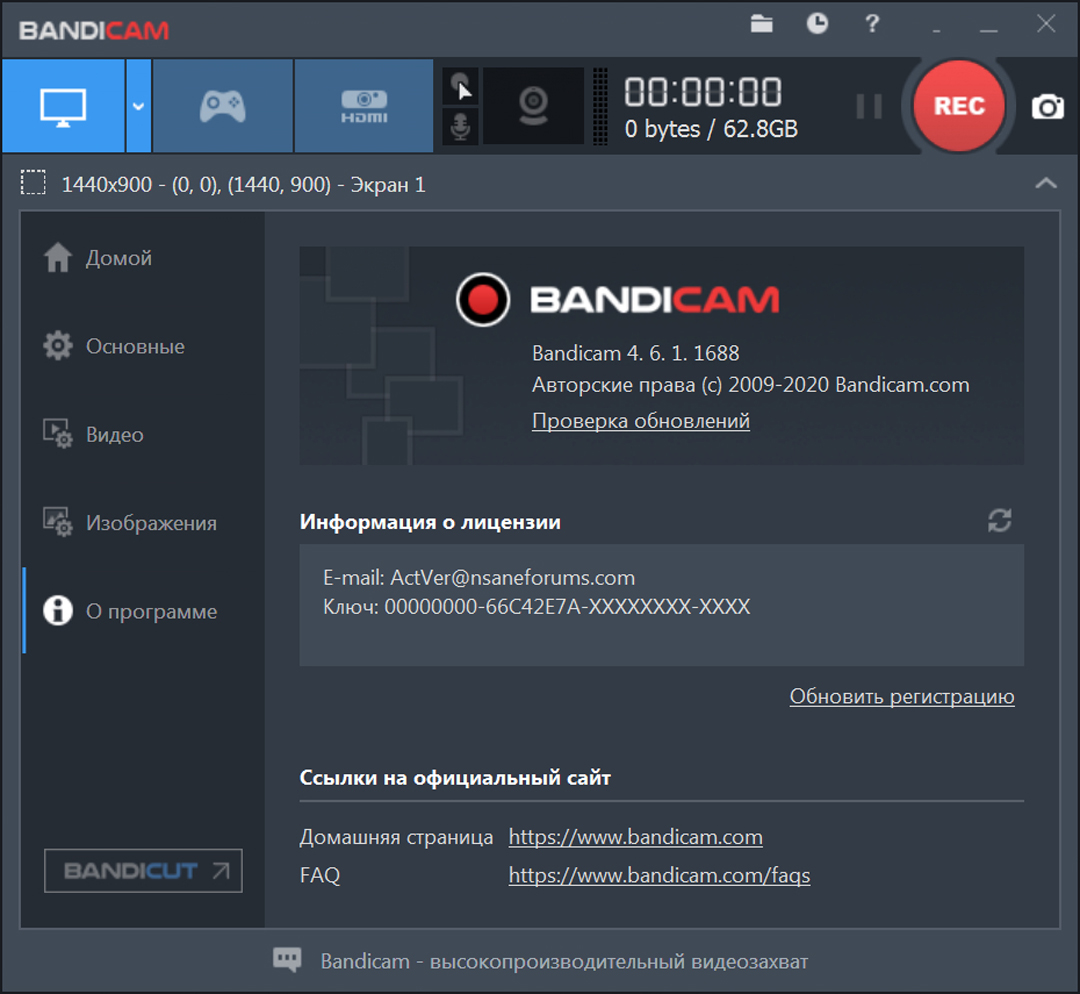The image size is (1080, 994).
Task: Click Проверка обновлений link
Action: tap(641, 421)
